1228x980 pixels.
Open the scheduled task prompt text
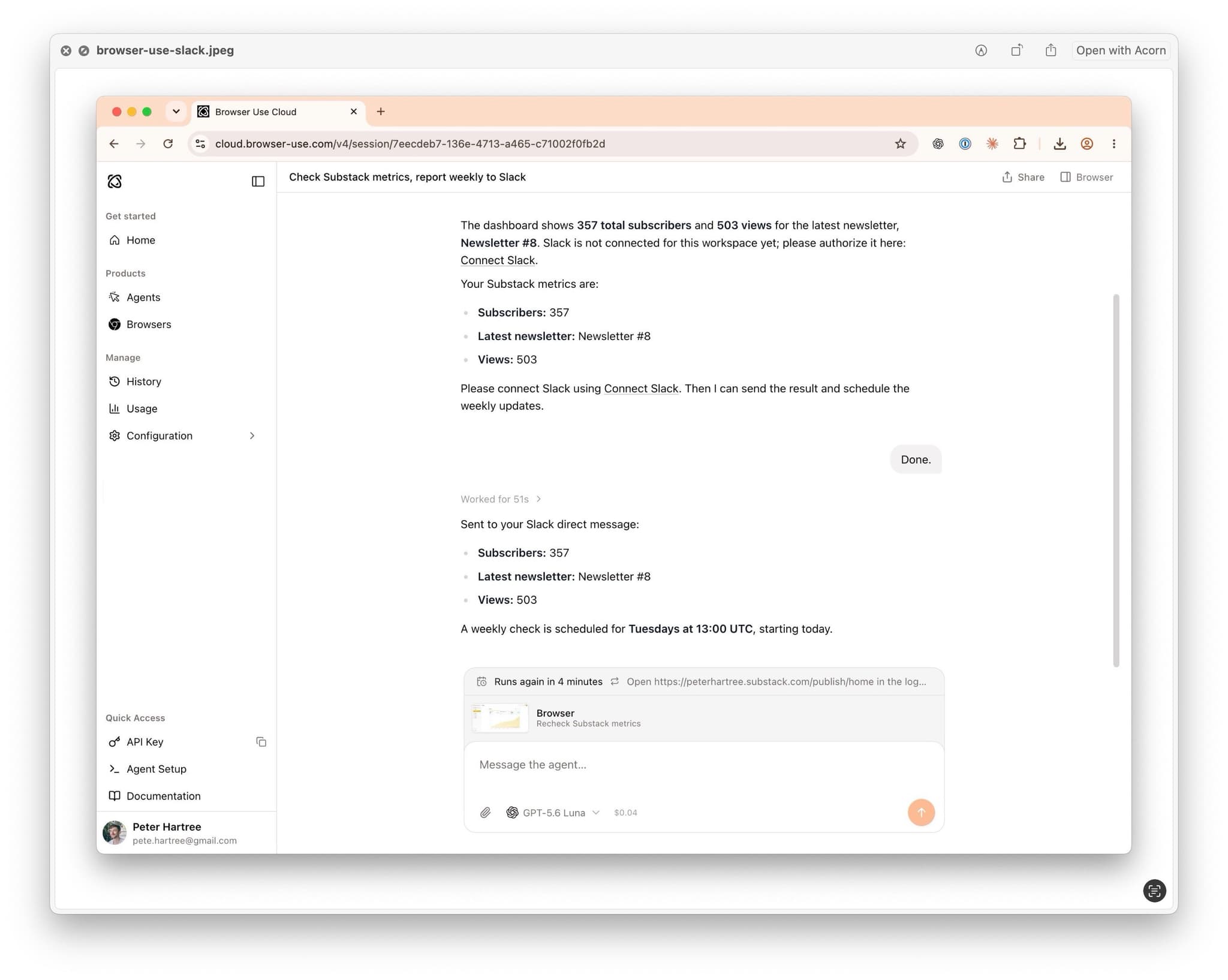click(776, 681)
